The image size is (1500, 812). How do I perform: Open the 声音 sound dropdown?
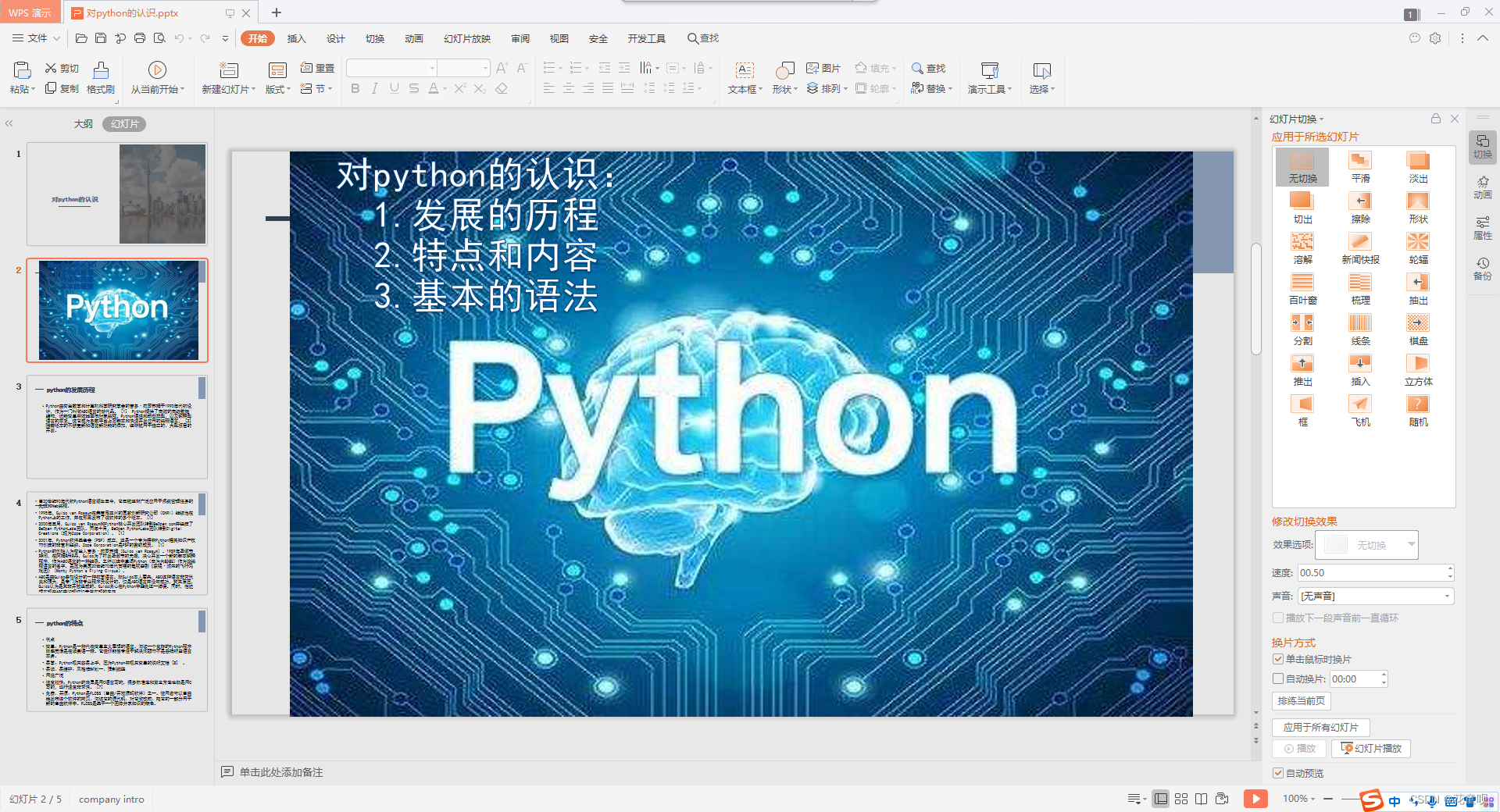(x=1446, y=596)
